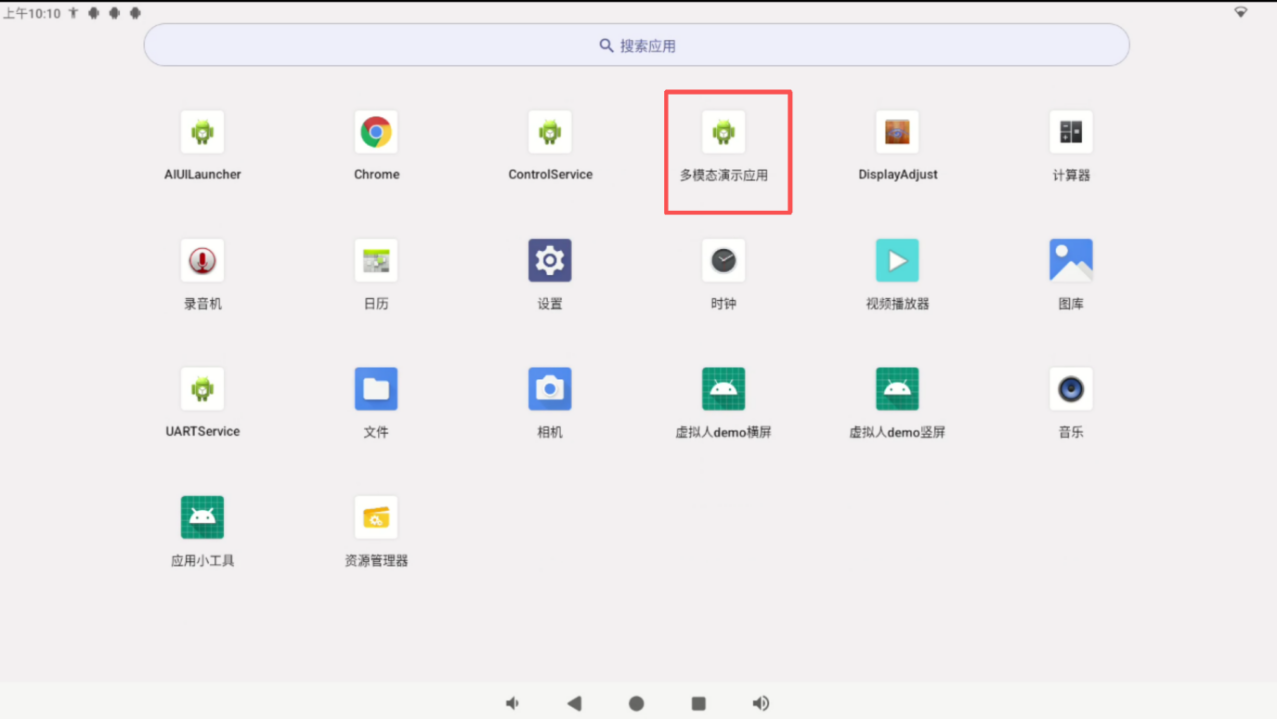This screenshot has height=719, width=1277.
Task: Open the 录音机 recorder app
Action: pyautogui.click(x=202, y=261)
